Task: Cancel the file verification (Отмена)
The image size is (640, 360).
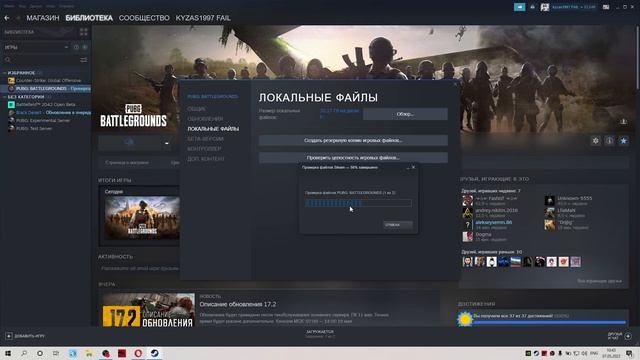Action: click(398, 225)
